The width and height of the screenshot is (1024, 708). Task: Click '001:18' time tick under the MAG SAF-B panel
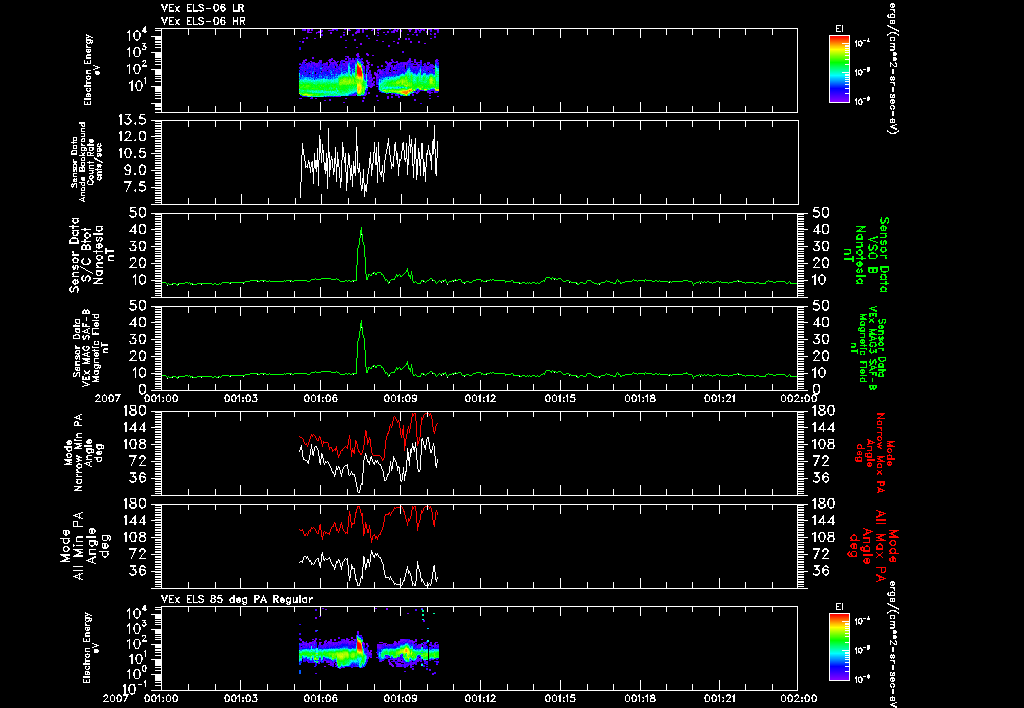(639, 398)
